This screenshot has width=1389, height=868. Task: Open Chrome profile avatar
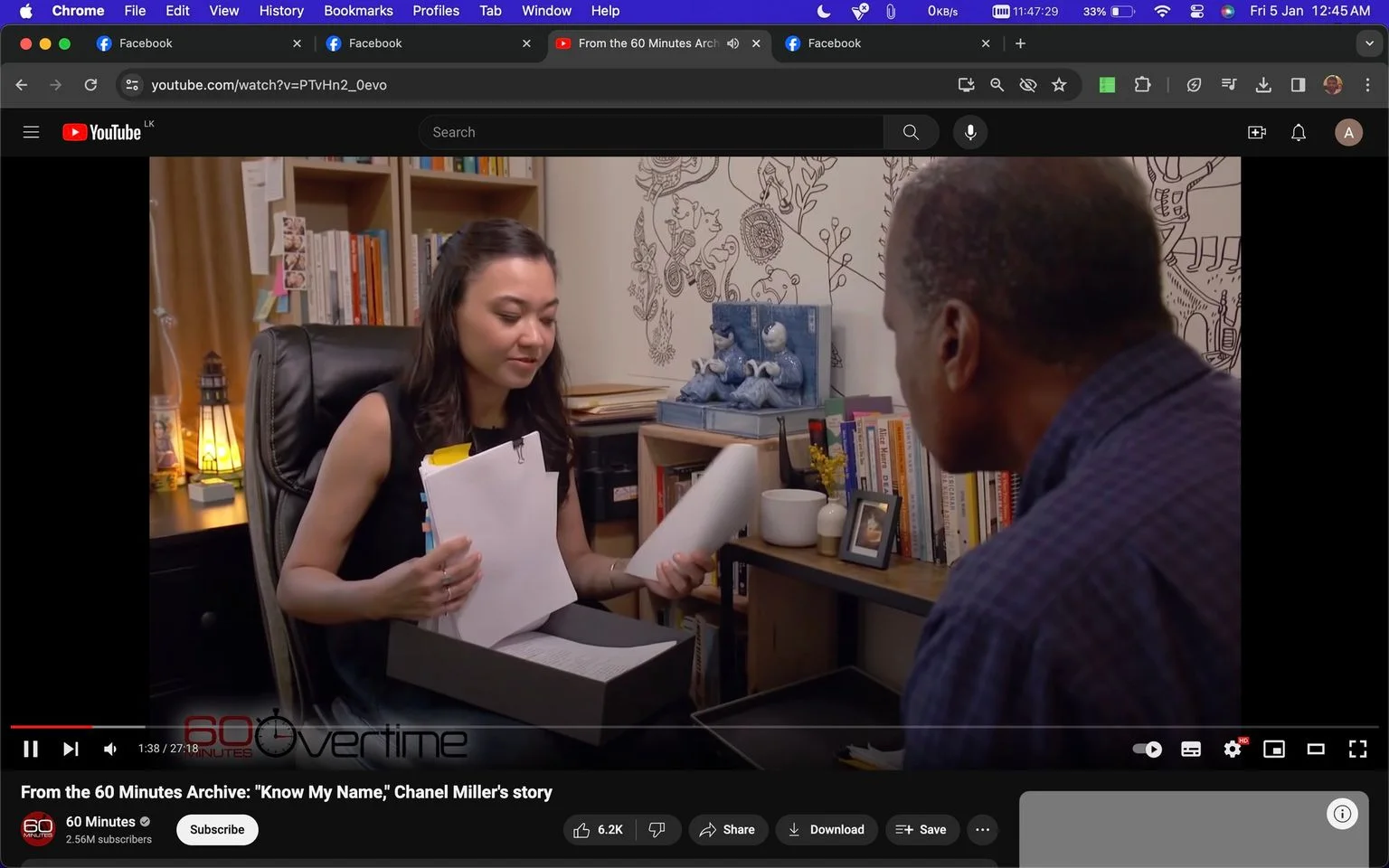click(1333, 84)
